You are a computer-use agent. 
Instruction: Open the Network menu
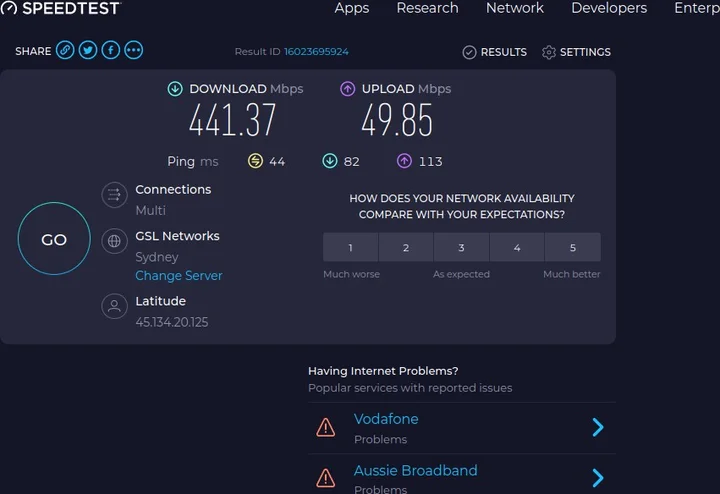point(515,8)
